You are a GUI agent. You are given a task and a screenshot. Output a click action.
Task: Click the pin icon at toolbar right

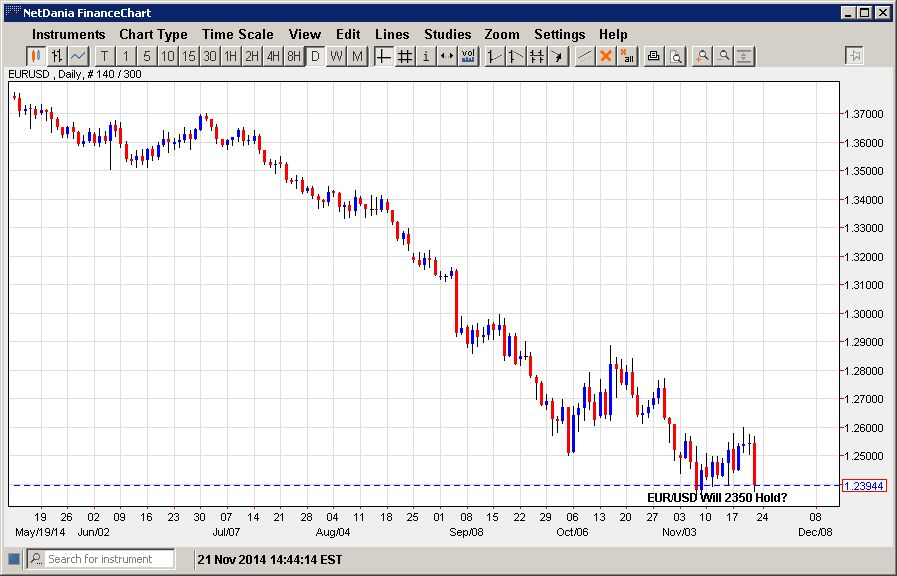pos(854,55)
